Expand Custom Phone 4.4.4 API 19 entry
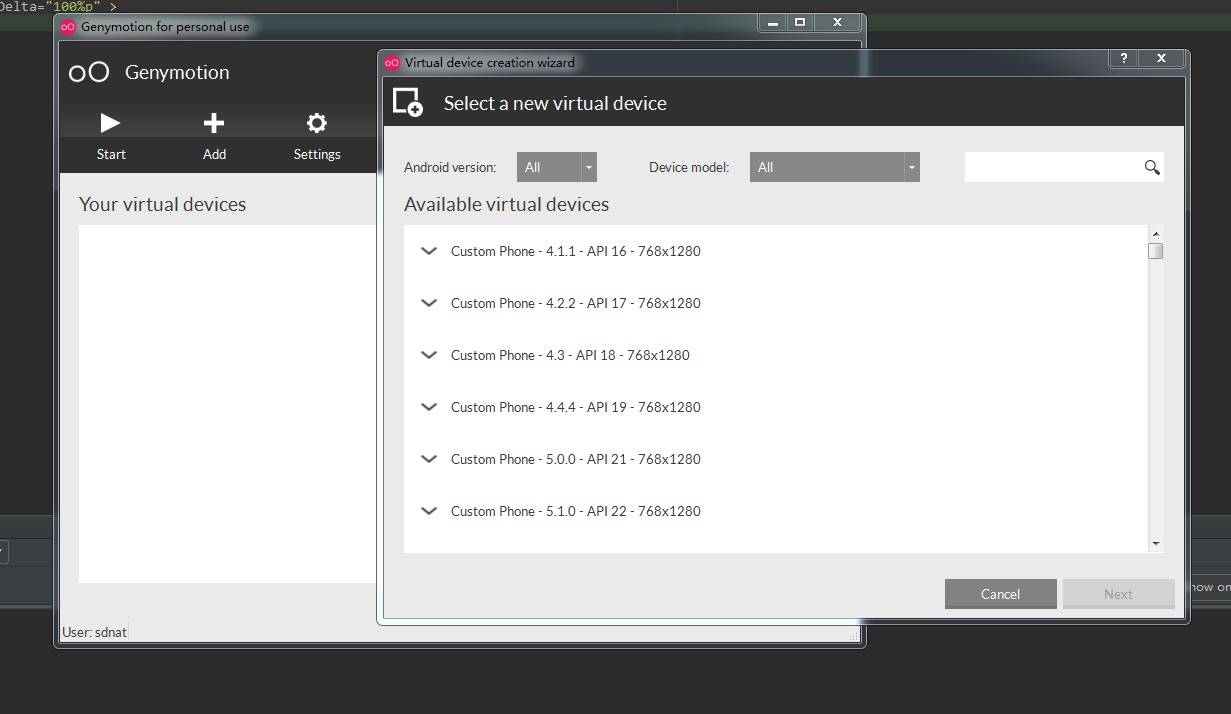This screenshot has height=714, width=1231. pyautogui.click(x=429, y=407)
